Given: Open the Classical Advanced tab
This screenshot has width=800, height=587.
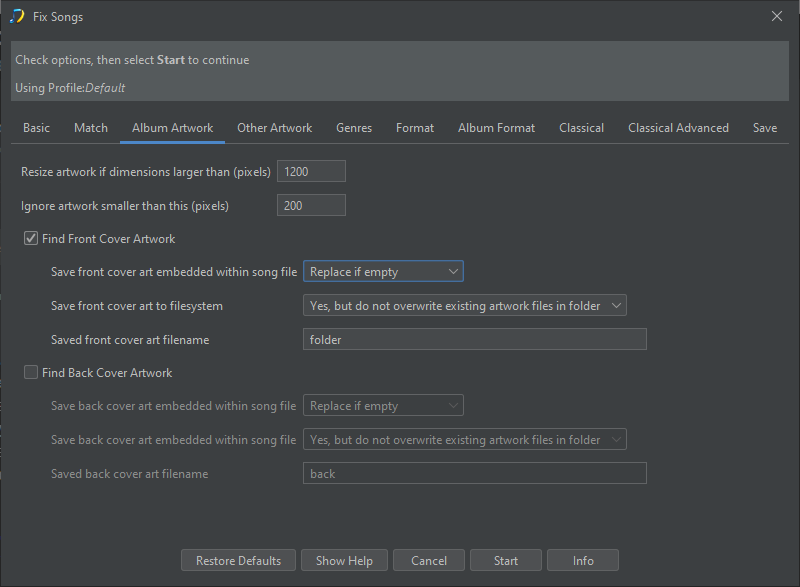Looking at the screenshot, I should coord(678,128).
